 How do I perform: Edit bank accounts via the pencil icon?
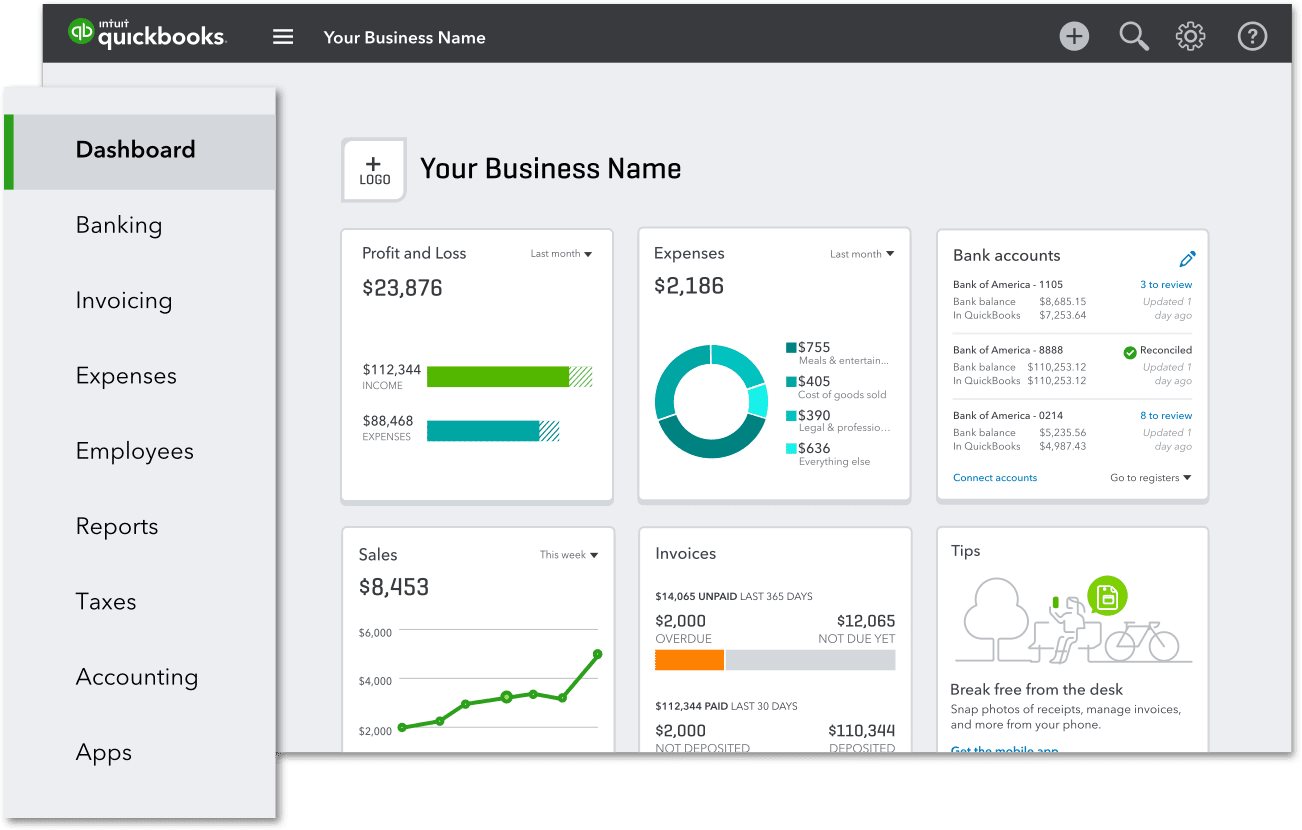(1187, 258)
